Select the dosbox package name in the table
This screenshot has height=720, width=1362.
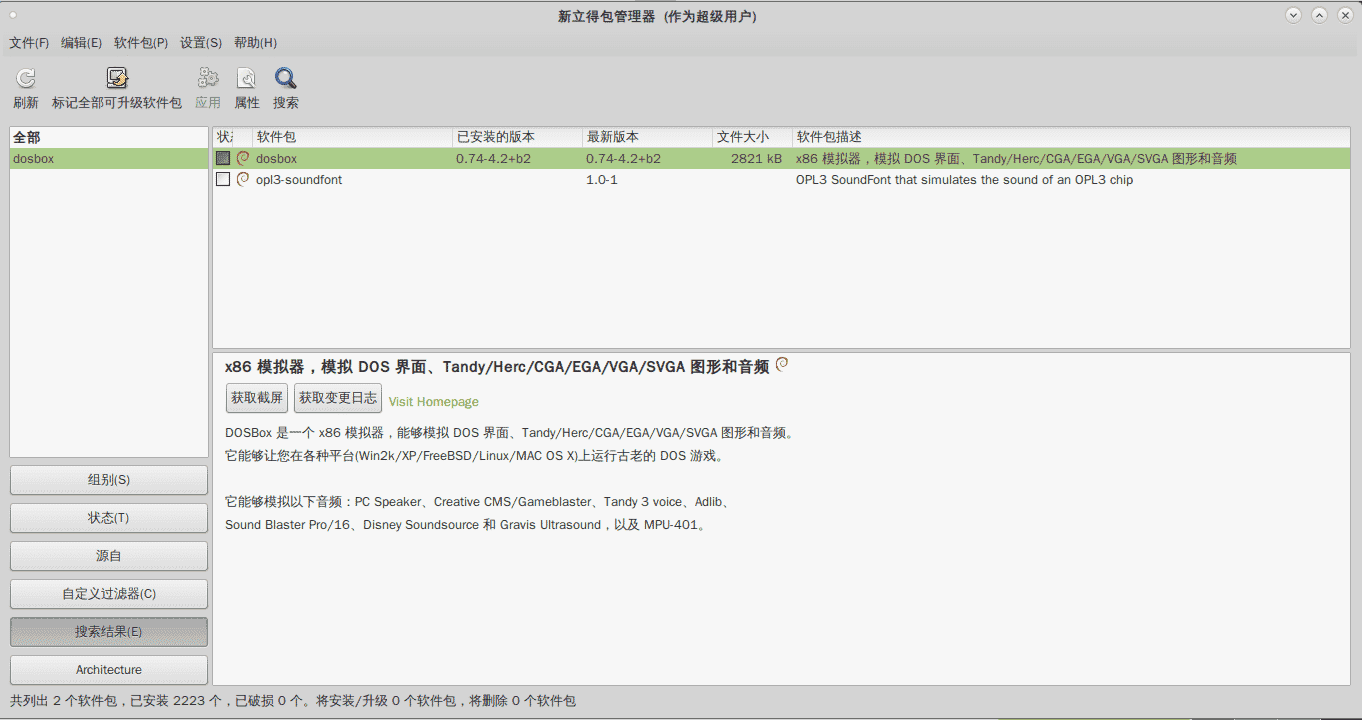tap(276, 159)
